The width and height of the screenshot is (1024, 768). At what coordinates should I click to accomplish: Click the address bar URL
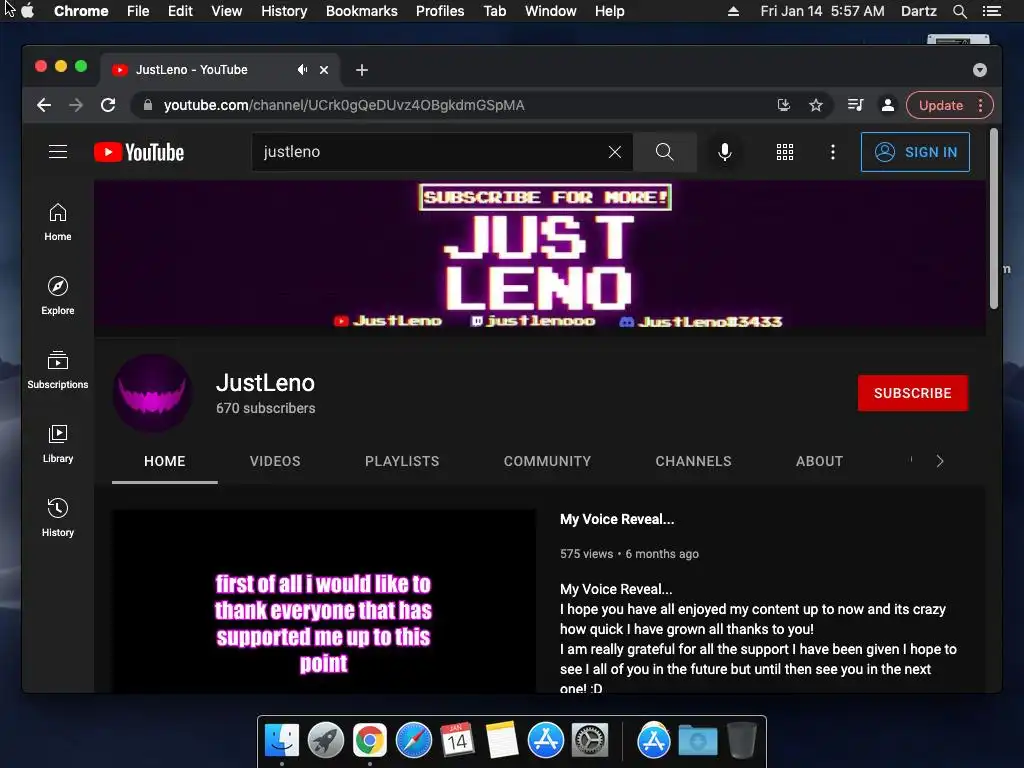coord(344,105)
